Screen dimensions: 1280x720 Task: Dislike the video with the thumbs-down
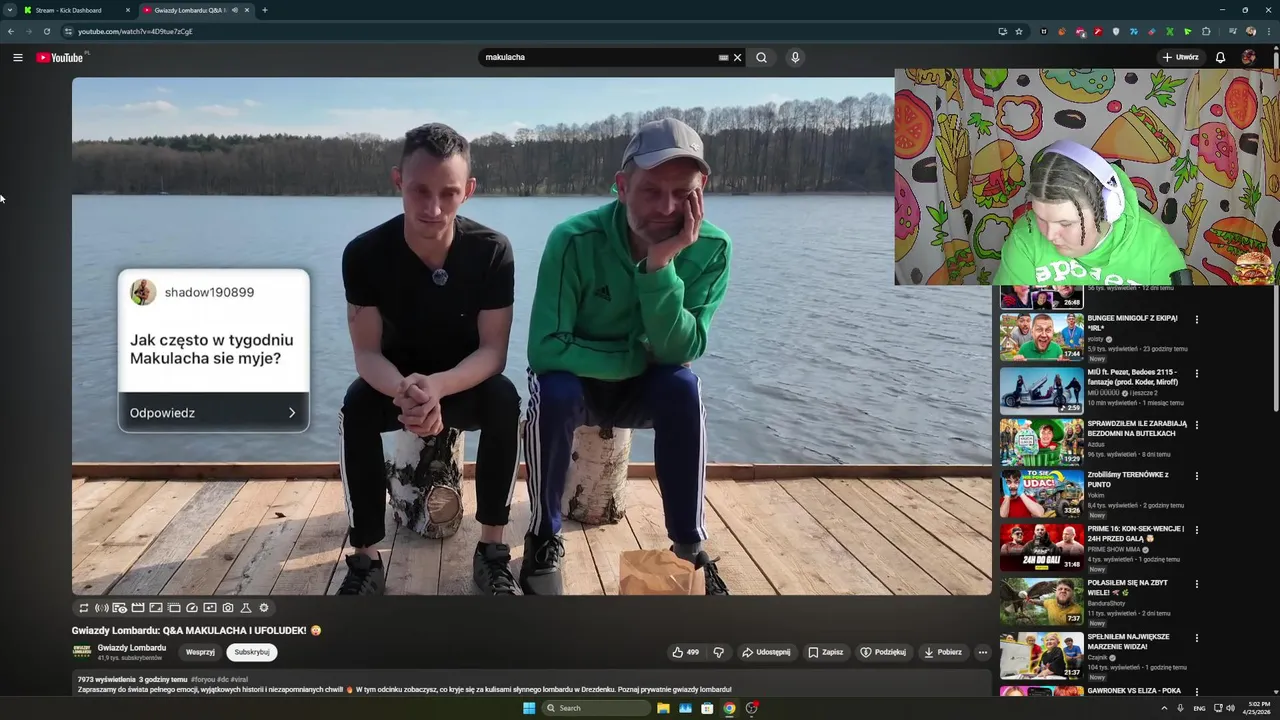(x=718, y=652)
